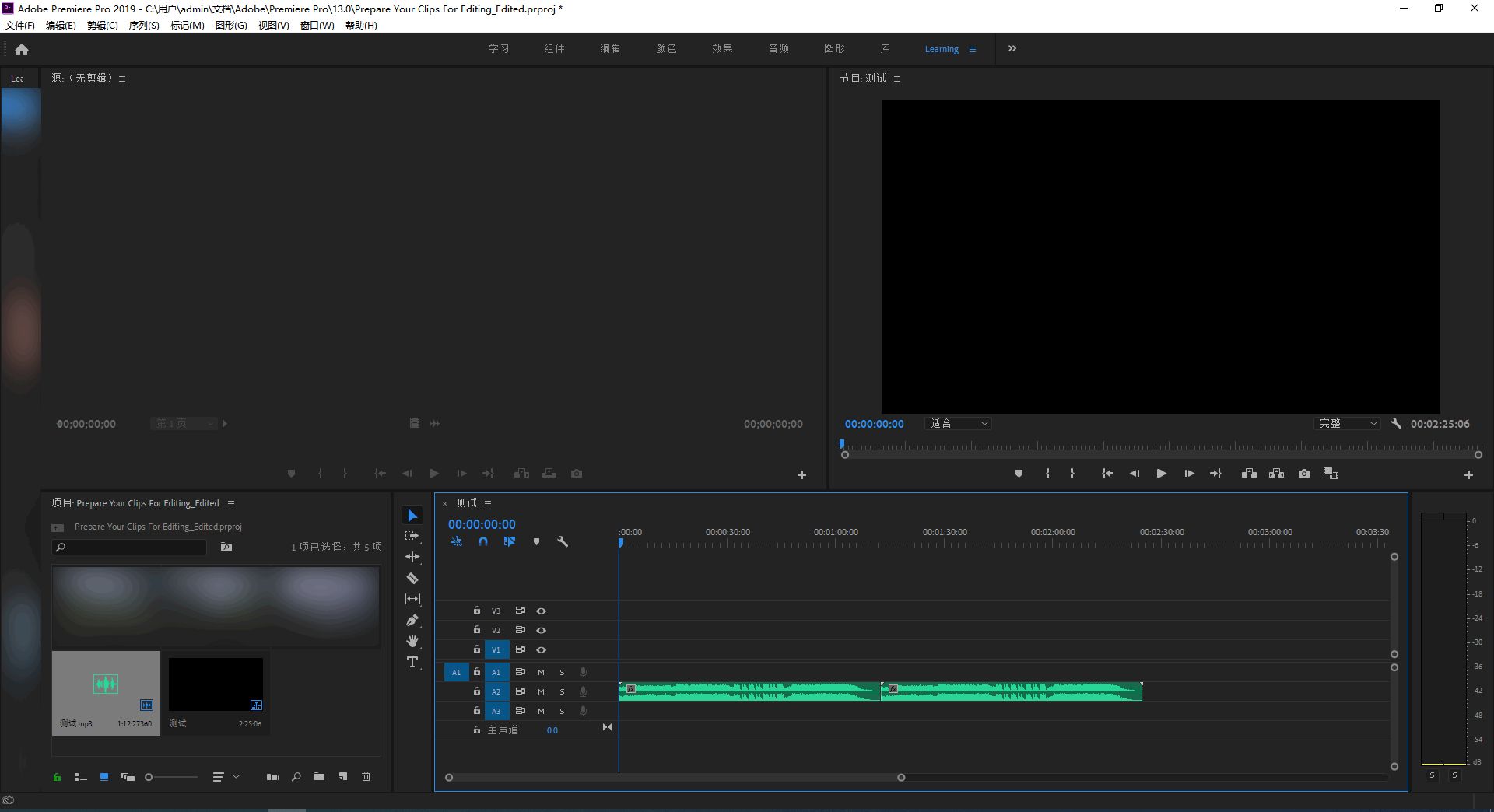
Task: Switch project panel to list view
Action: [80, 777]
